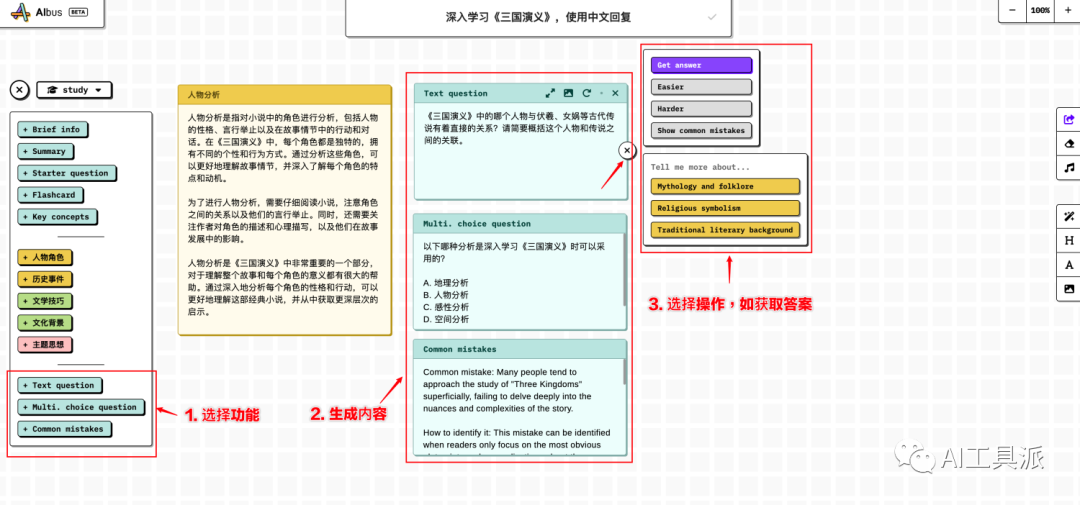Image resolution: width=1080 pixels, height=505 pixels.
Task: Close the left study panel
Action: point(20,90)
